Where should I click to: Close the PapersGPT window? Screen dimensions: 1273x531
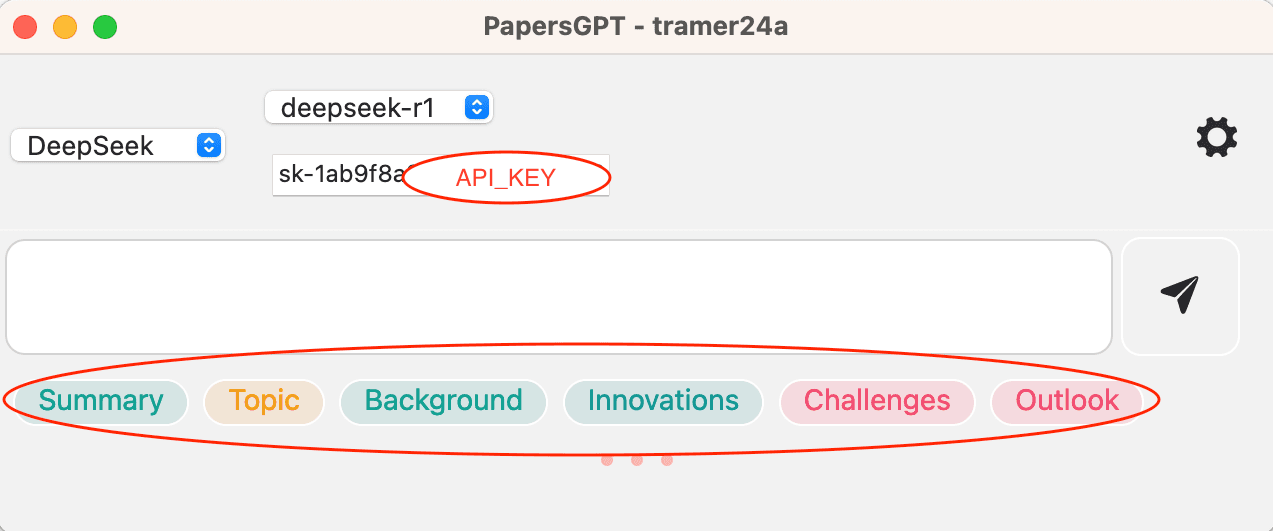pos(25,27)
